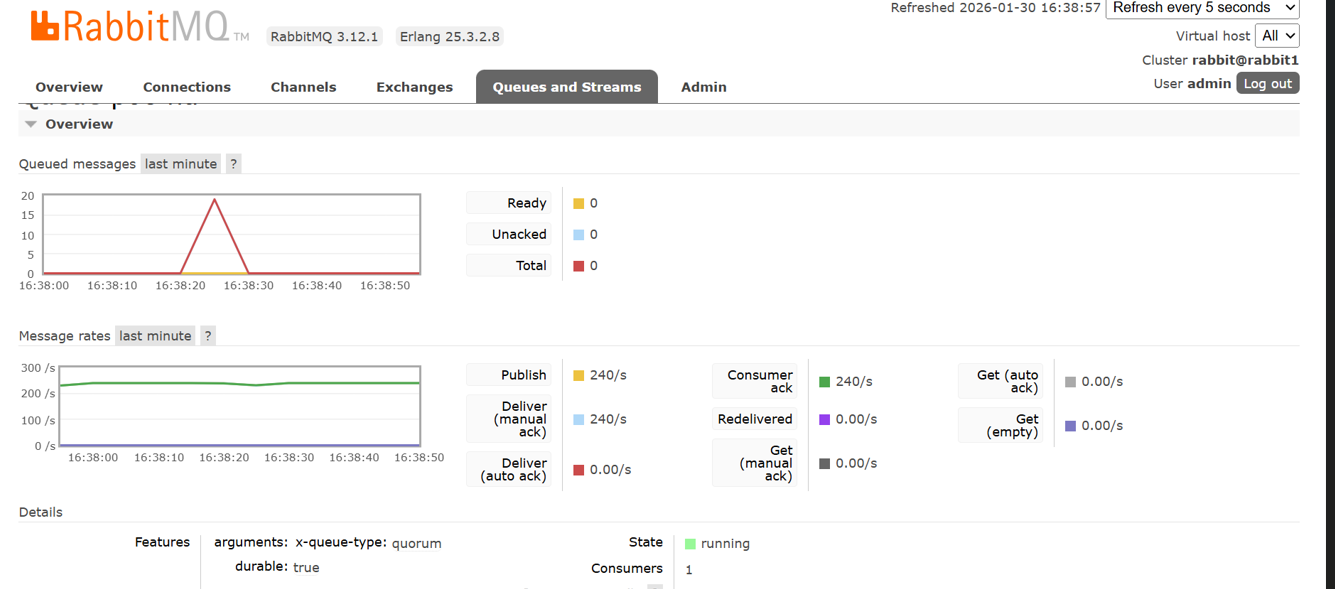Click the yellow Ready color swatch

pos(578,204)
